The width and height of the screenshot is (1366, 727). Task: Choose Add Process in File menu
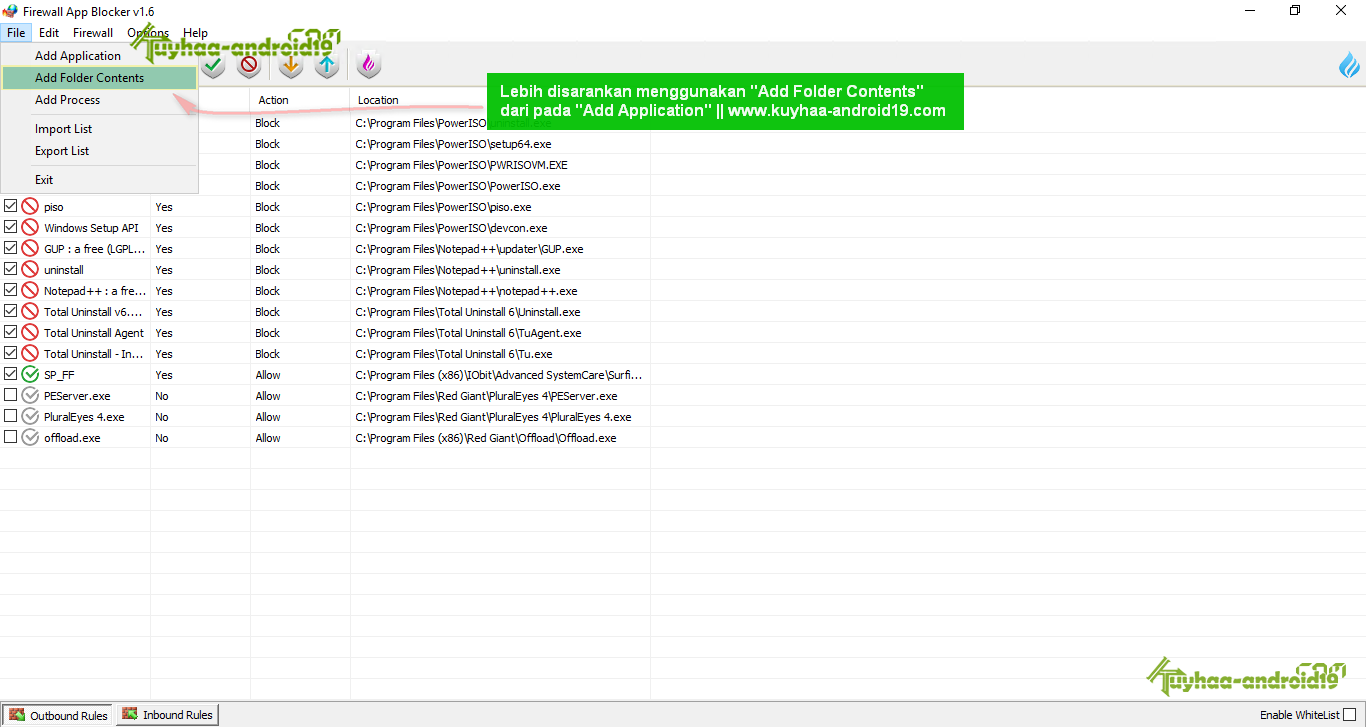click(x=99, y=100)
